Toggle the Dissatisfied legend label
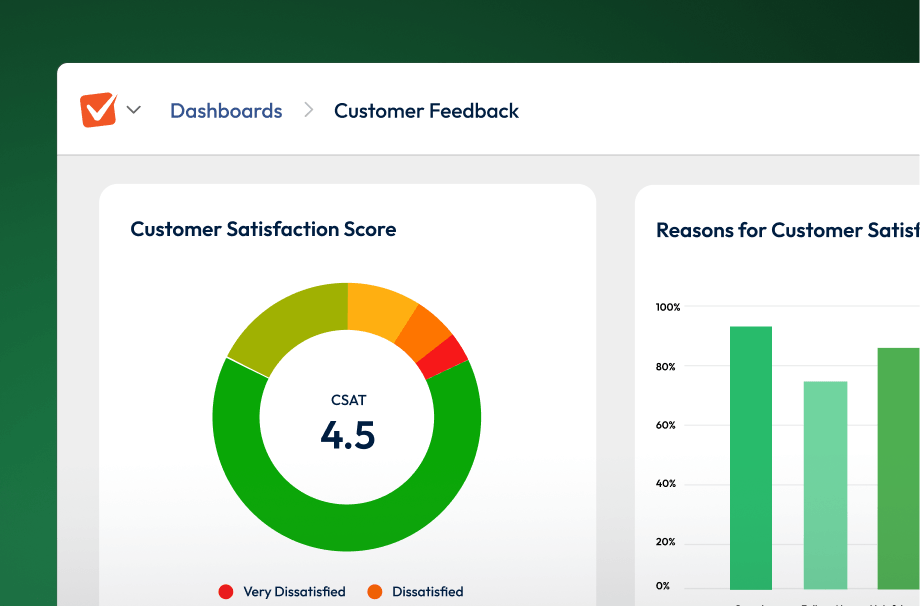This screenshot has height=606, width=920. coord(427,592)
